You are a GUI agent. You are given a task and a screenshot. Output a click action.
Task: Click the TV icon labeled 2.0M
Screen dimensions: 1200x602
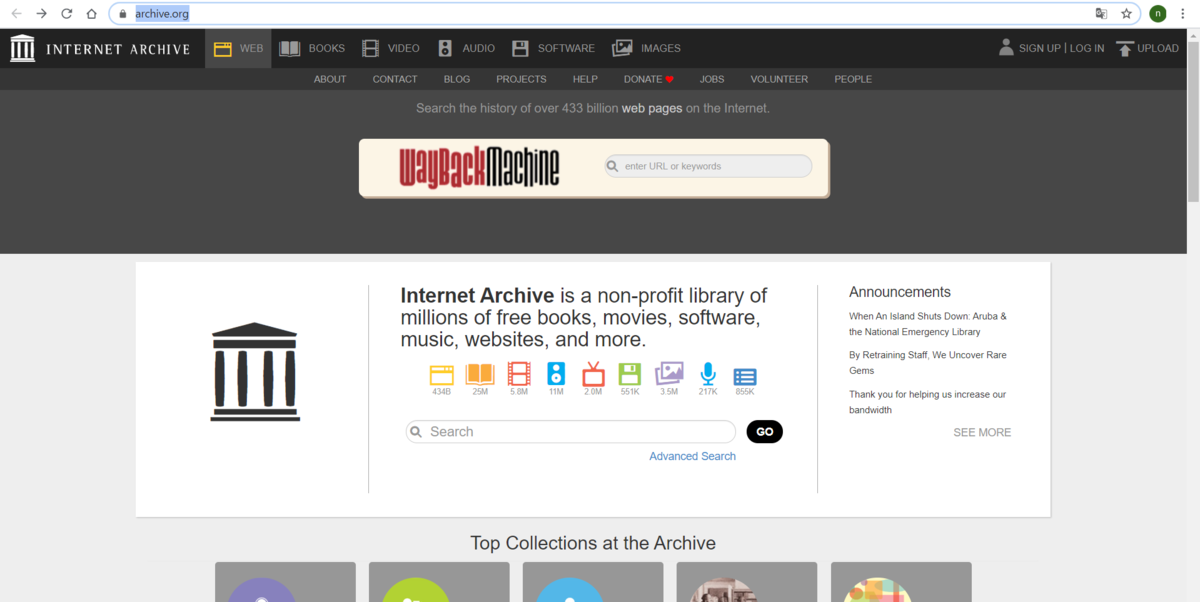coord(593,374)
